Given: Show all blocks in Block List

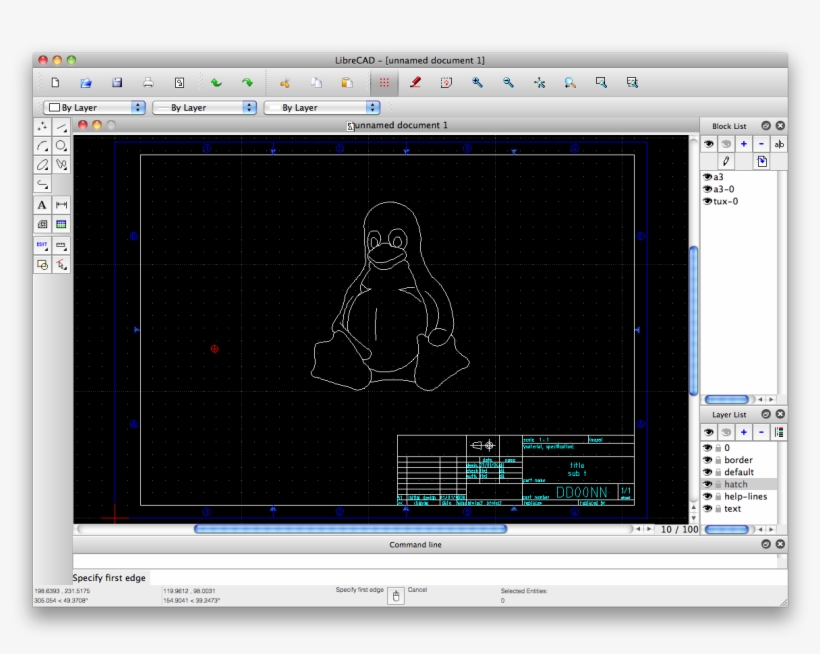Looking at the screenshot, I should tap(709, 144).
